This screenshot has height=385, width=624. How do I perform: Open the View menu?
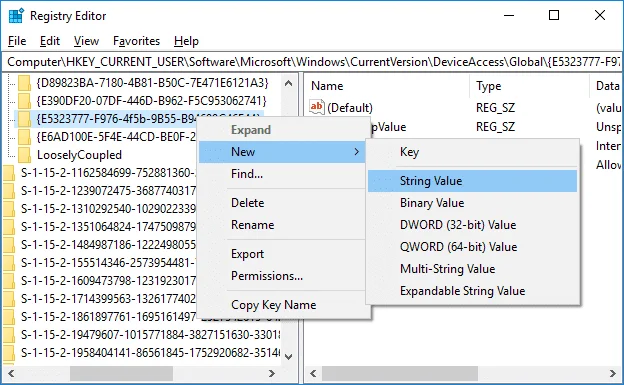(x=86, y=41)
